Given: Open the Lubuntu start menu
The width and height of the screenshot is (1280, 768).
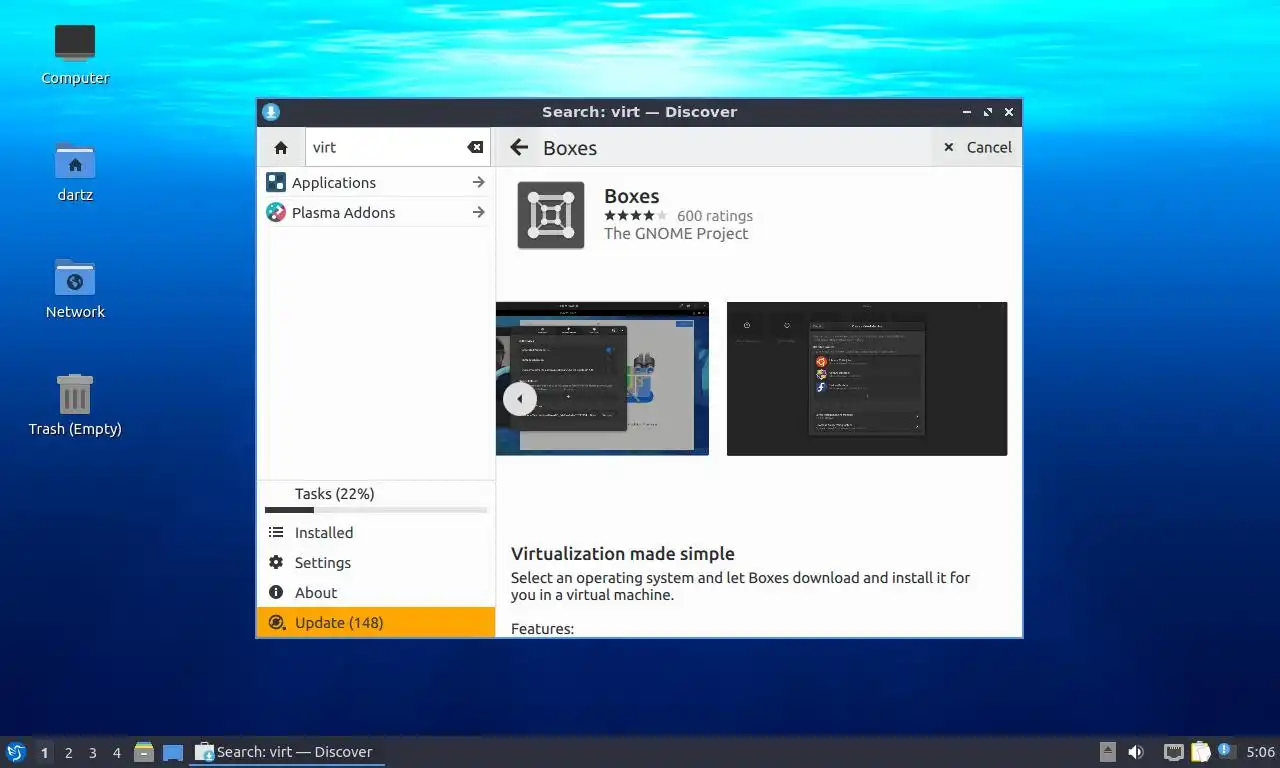Looking at the screenshot, I should (x=16, y=752).
